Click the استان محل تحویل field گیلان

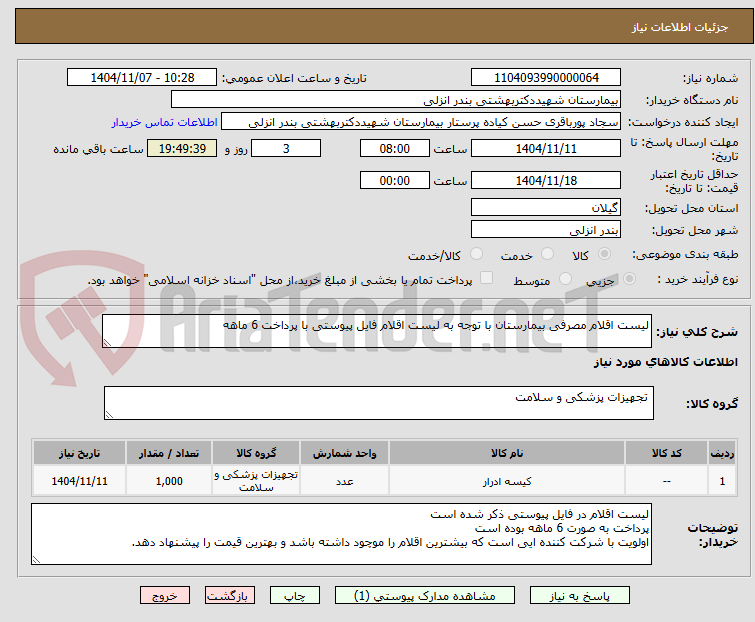546,207
